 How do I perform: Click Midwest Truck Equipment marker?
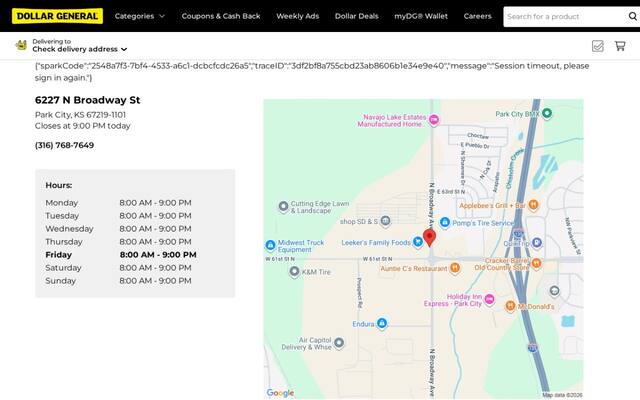(x=270, y=245)
